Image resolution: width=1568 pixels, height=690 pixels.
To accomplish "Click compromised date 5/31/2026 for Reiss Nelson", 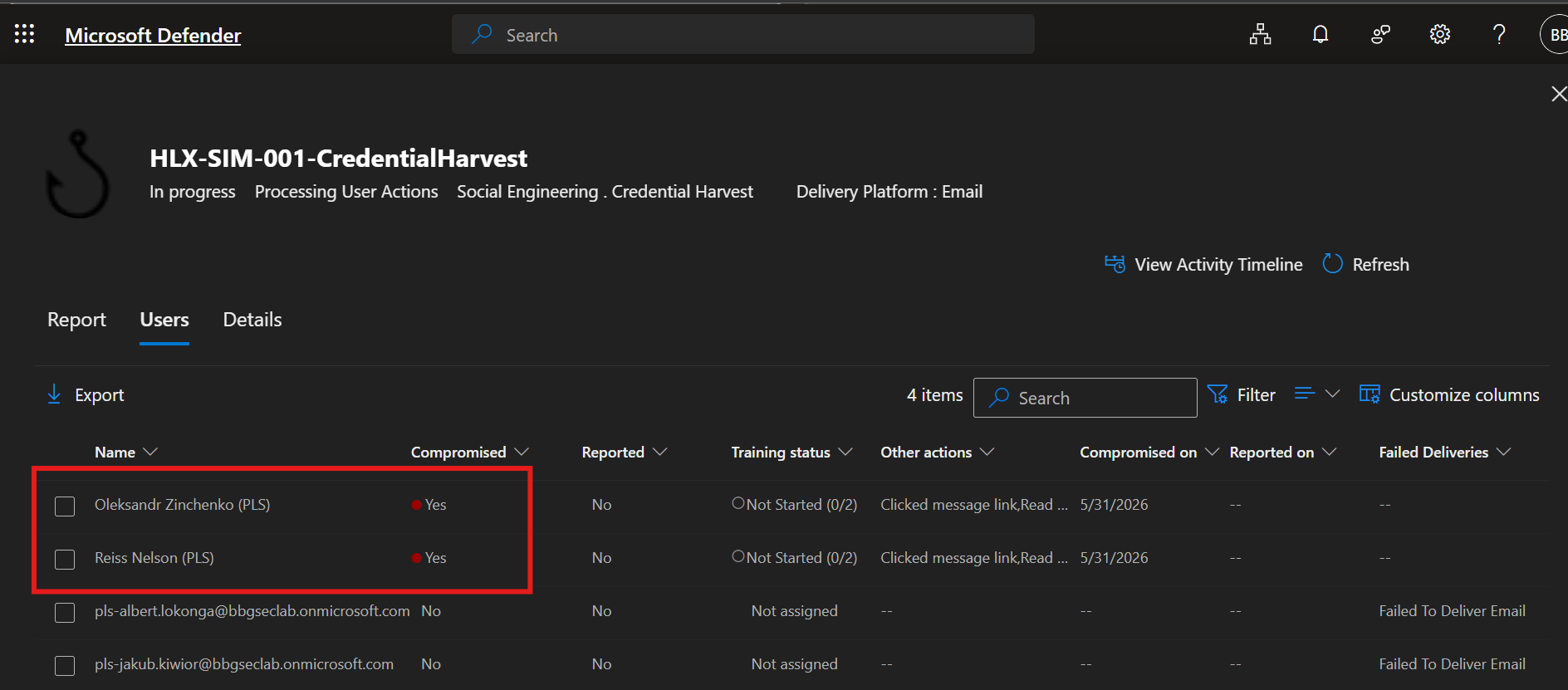I will 1114,557.
